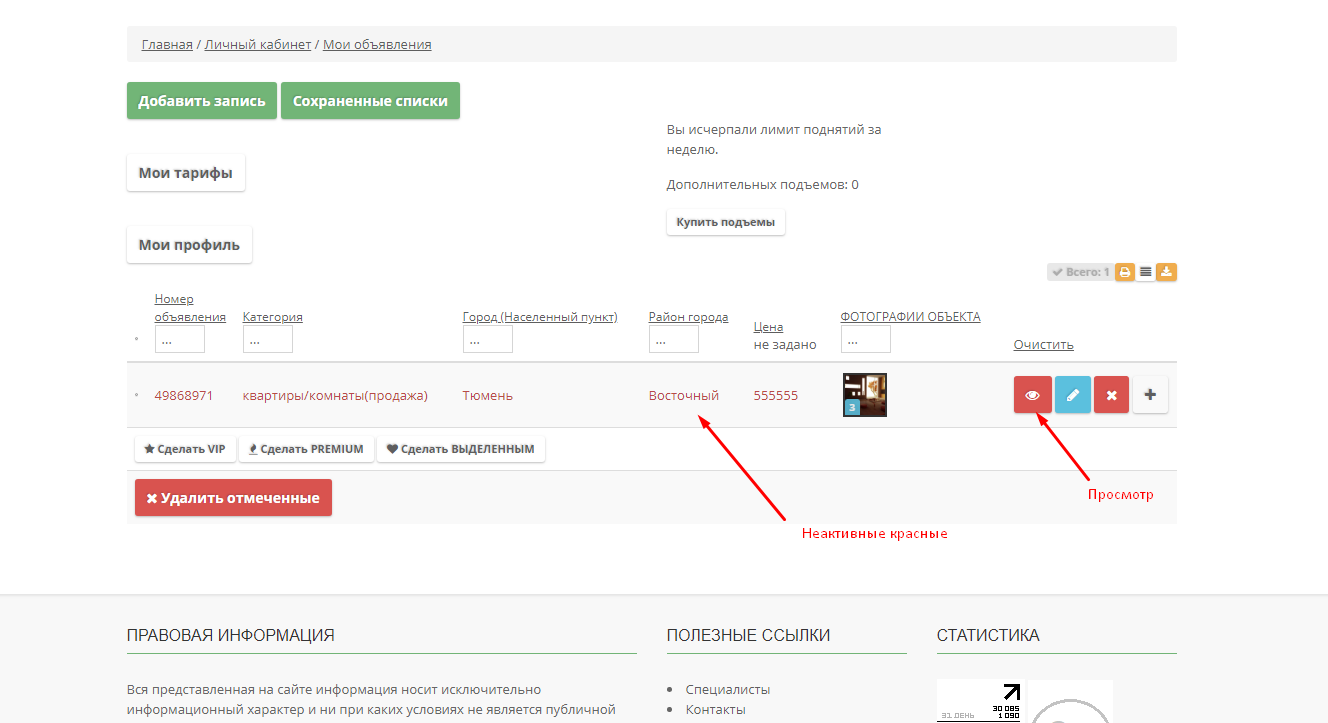The height and width of the screenshot is (723, 1328).
Task: Click 'Восточный' district cell
Action: click(684, 395)
